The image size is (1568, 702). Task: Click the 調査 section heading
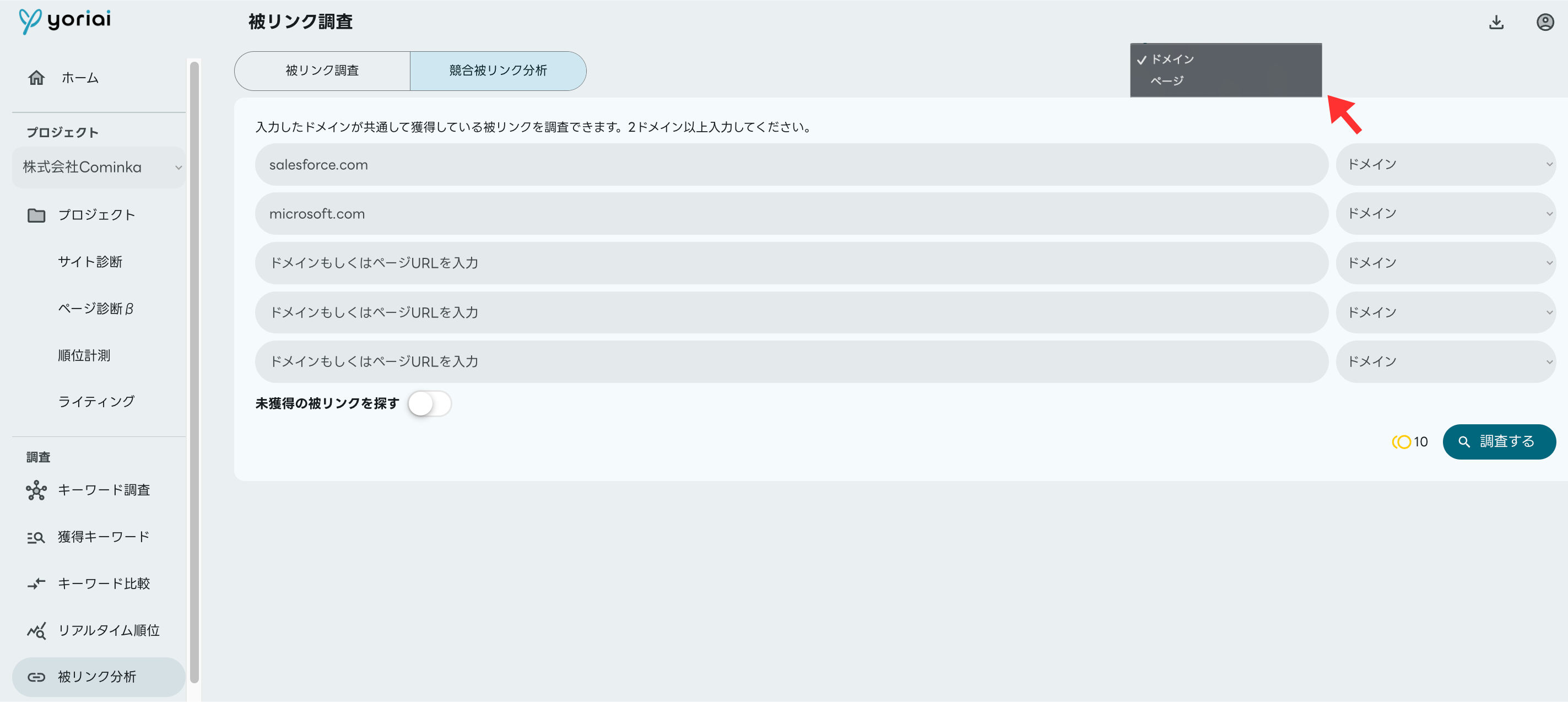click(x=39, y=457)
